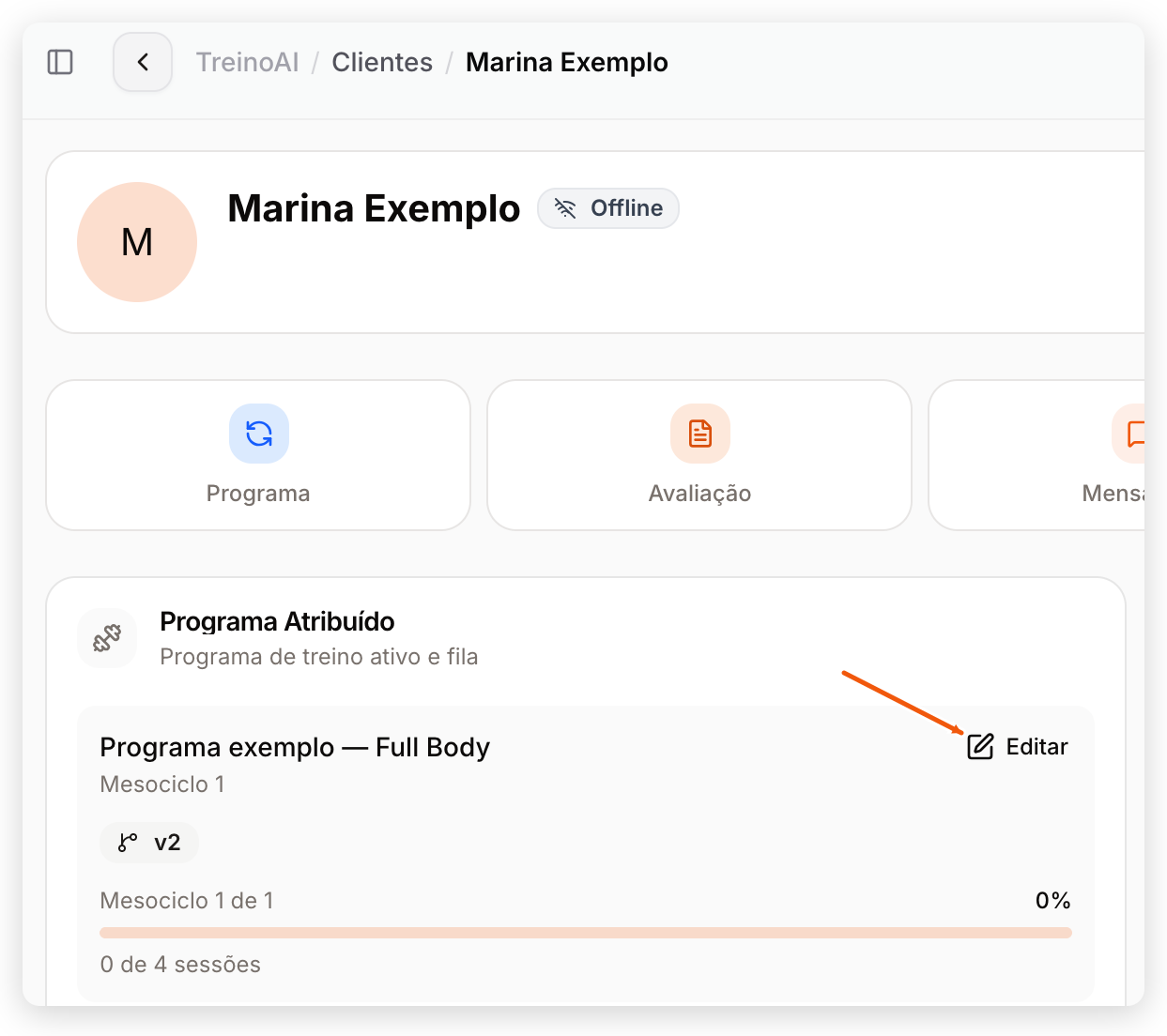The height and width of the screenshot is (1036, 1167).
Task: Click the Programa Atribuído heading
Action: [x=277, y=621]
